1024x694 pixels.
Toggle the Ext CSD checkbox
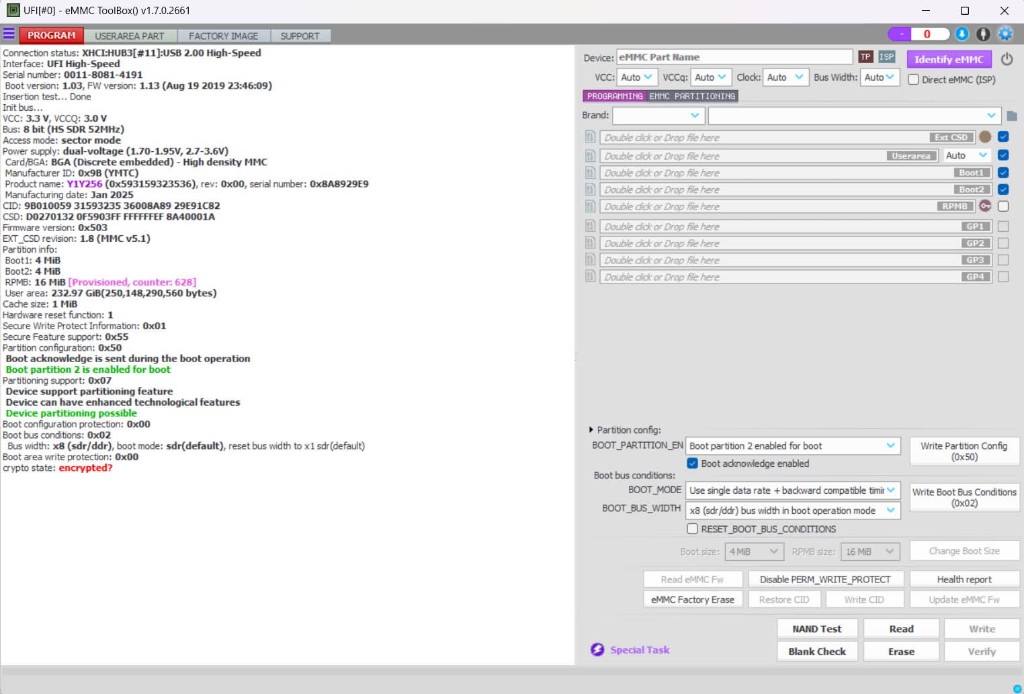pos(1003,137)
